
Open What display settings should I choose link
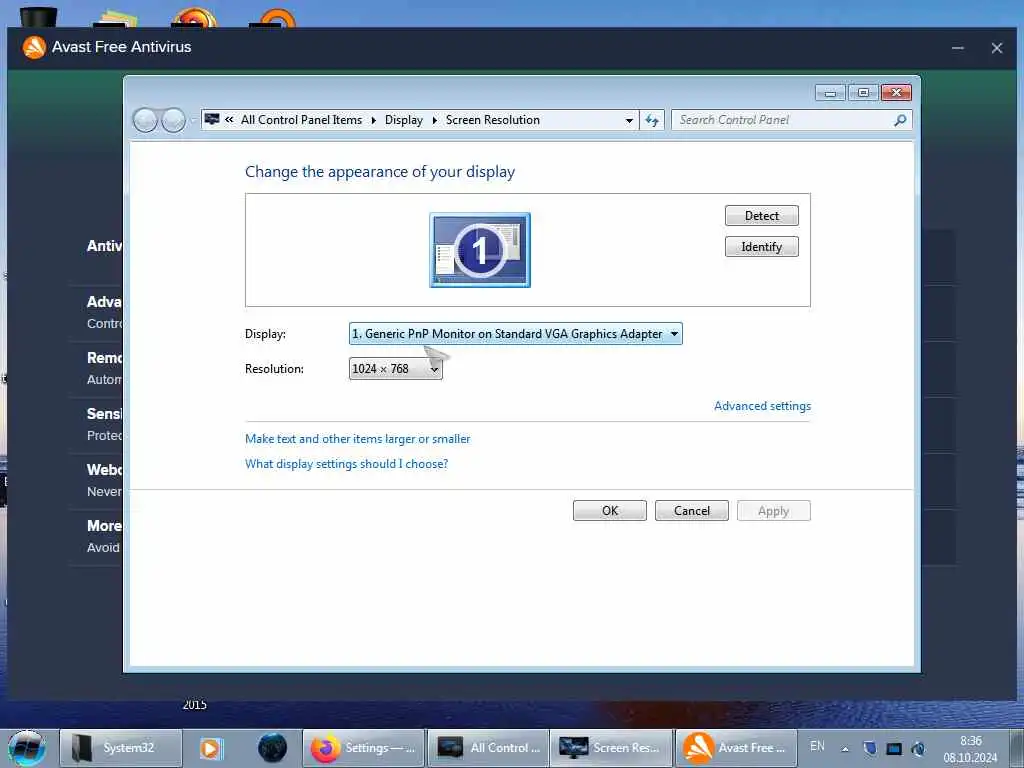click(x=346, y=464)
